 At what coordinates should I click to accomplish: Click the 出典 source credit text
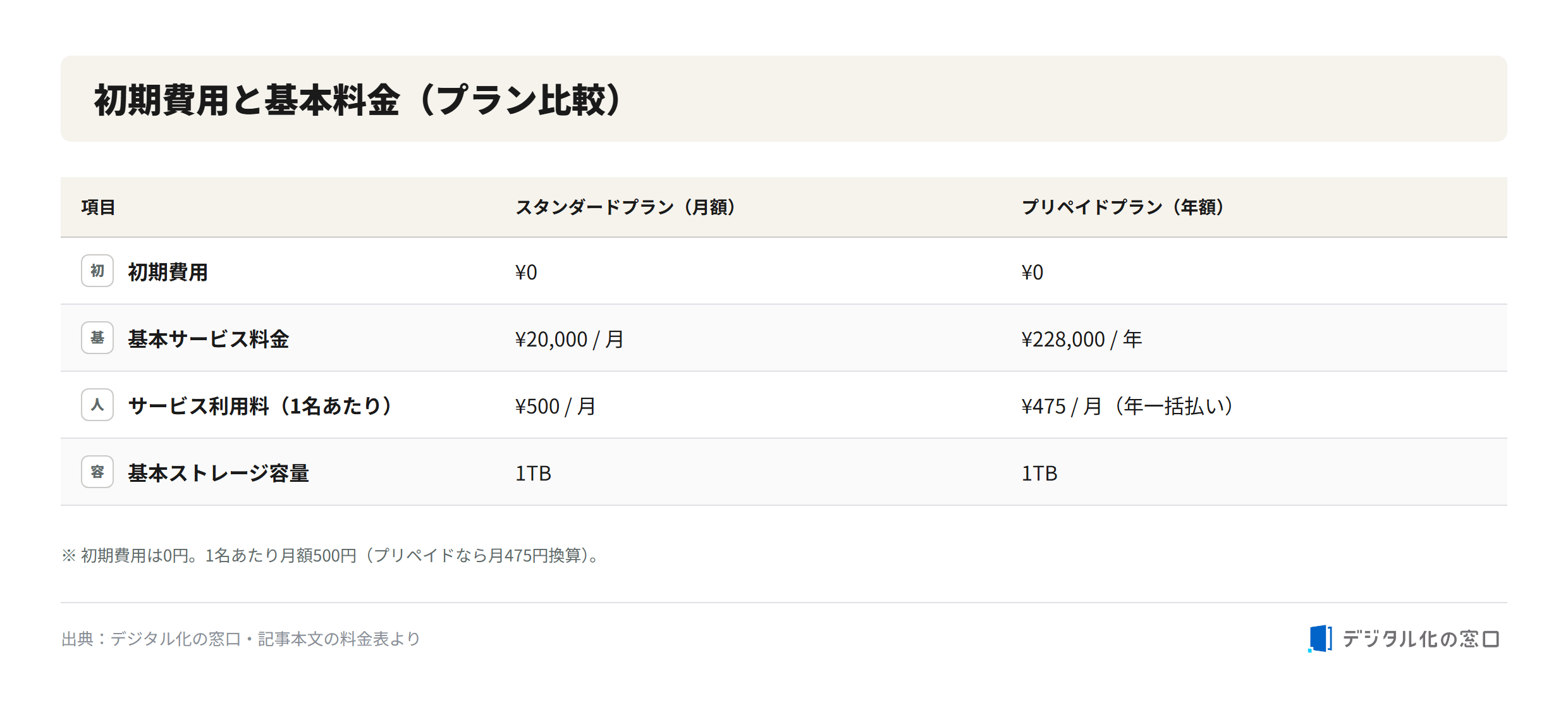[241, 639]
